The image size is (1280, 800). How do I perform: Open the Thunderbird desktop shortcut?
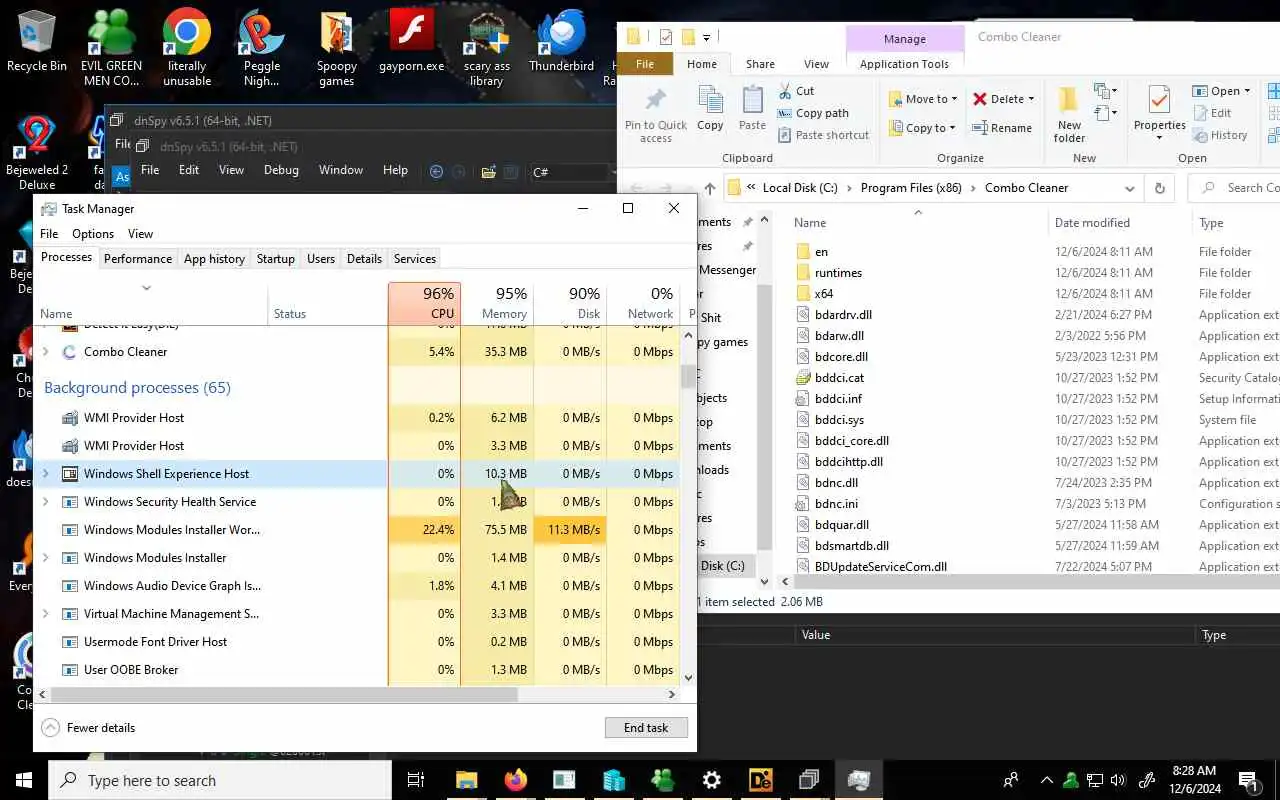pyautogui.click(x=561, y=42)
